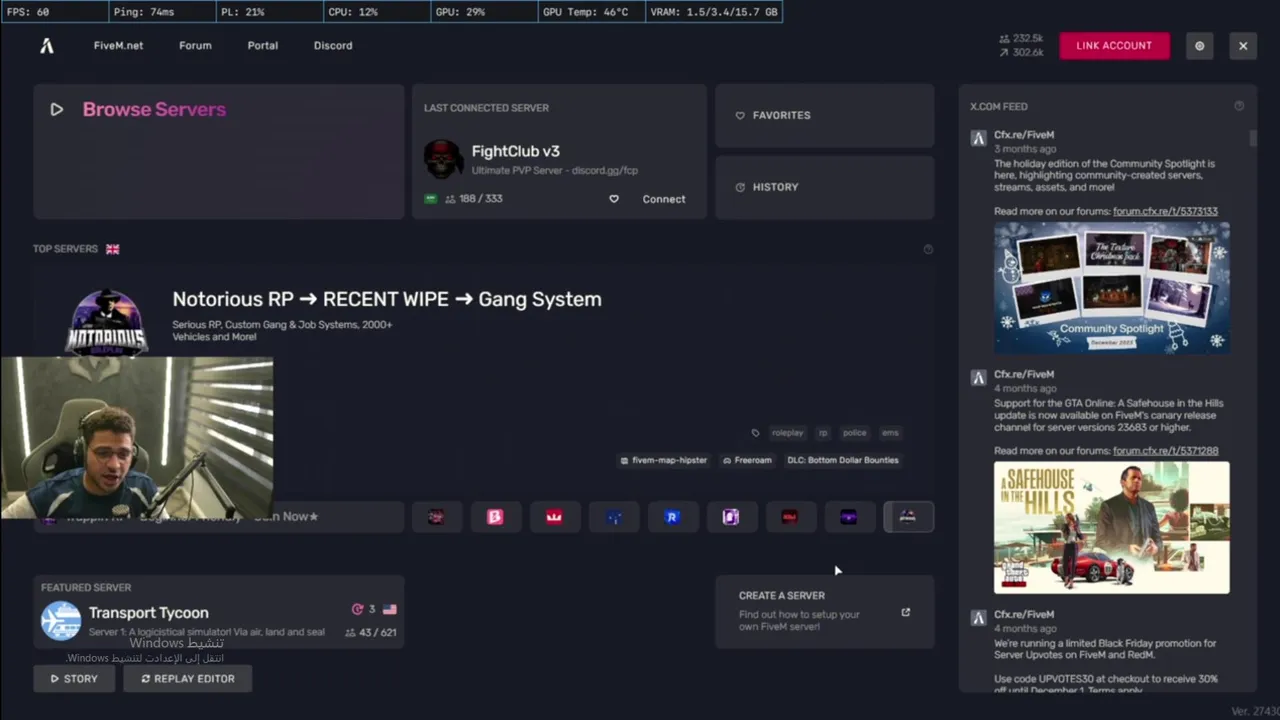
Task: Click the Cfx.re avatar on Safehouse post
Action: 978,378
